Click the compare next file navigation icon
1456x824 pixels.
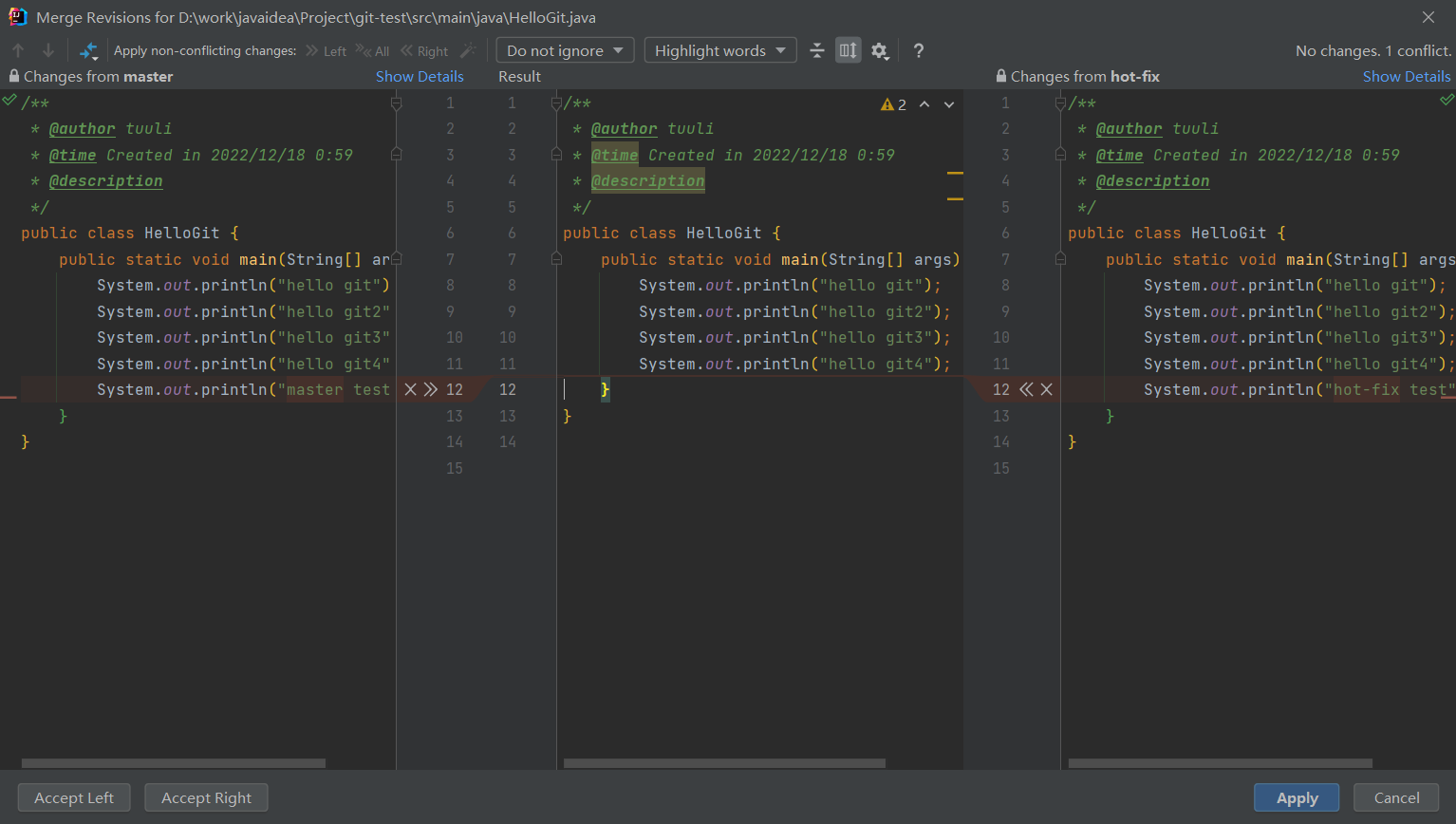pyautogui.click(x=88, y=51)
